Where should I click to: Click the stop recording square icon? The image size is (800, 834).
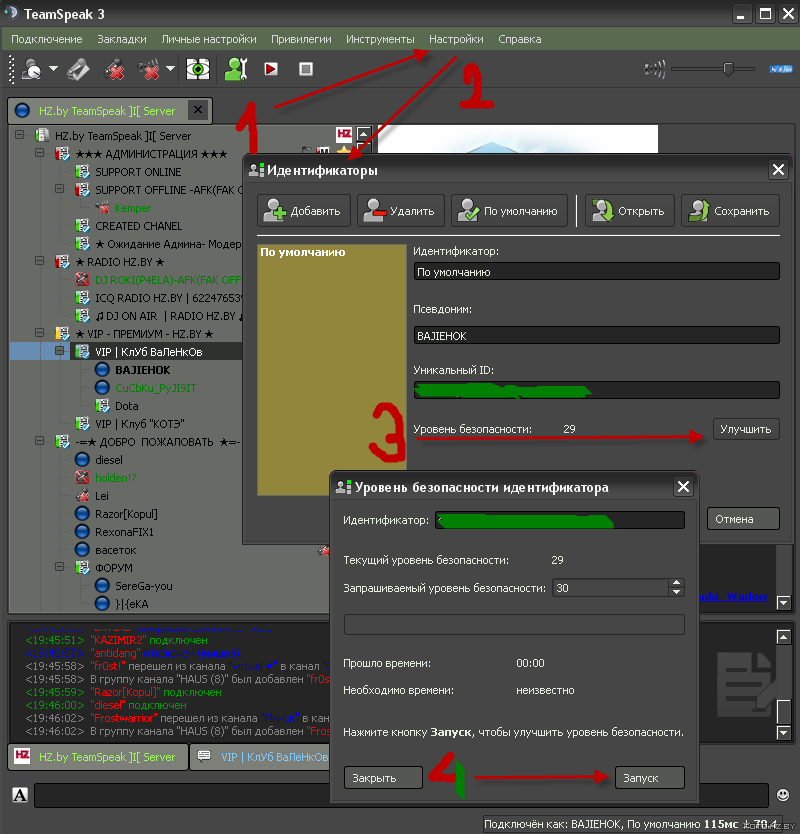pyautogui.click(x=306, y=69)
